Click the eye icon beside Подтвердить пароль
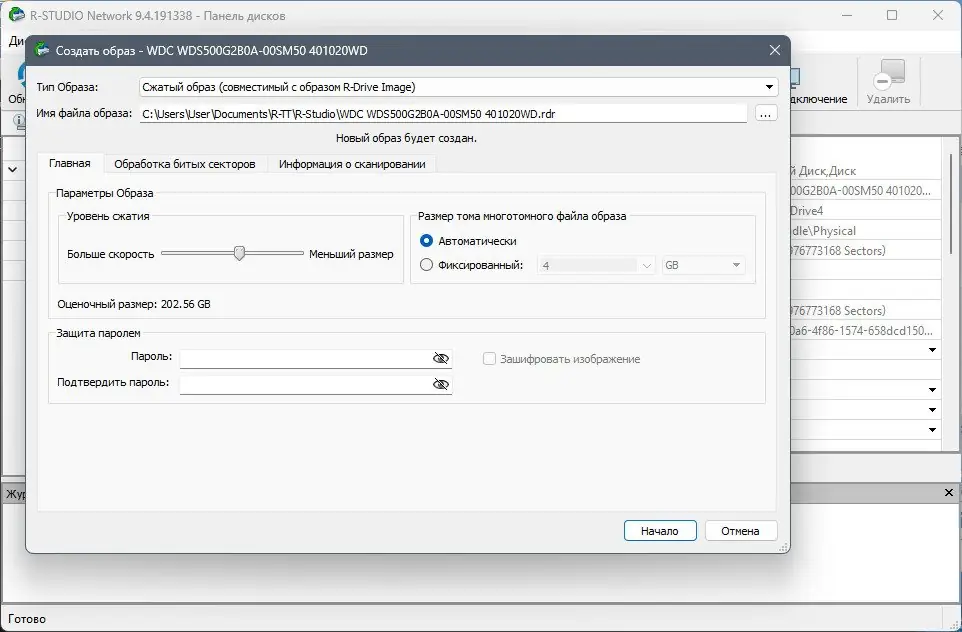 coord(441,382)
